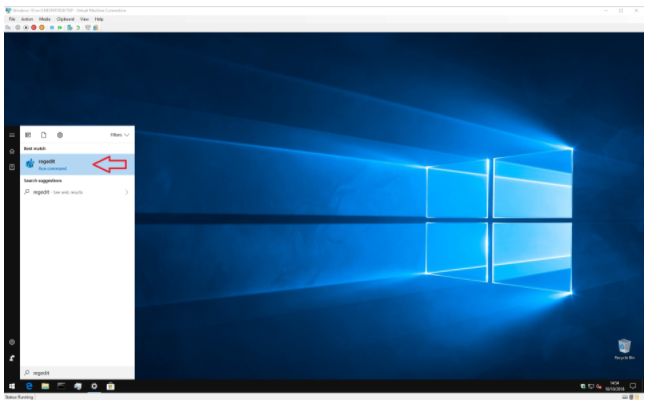
Task: Open search settings gear in sidebar
Action: point(12,342)
